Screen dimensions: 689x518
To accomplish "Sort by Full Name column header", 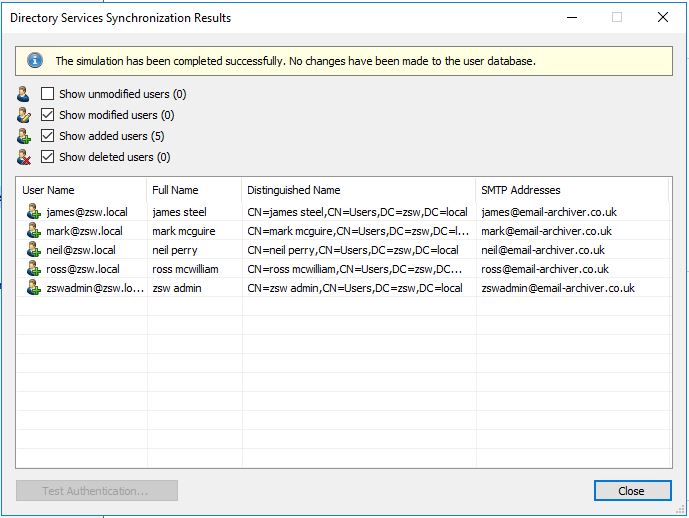I will pos(194,190).
